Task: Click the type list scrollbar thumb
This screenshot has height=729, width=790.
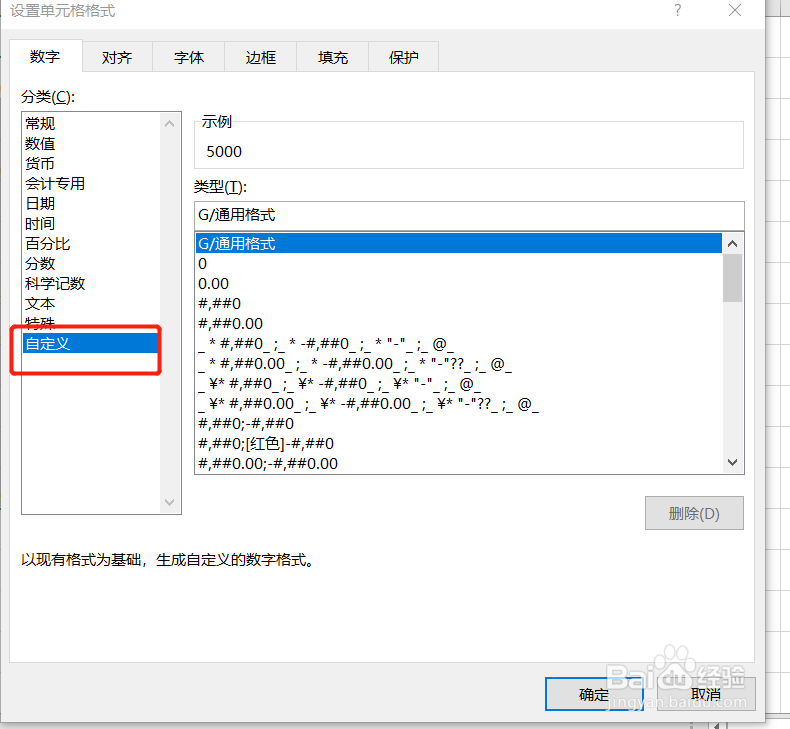Action: point(733,278)
